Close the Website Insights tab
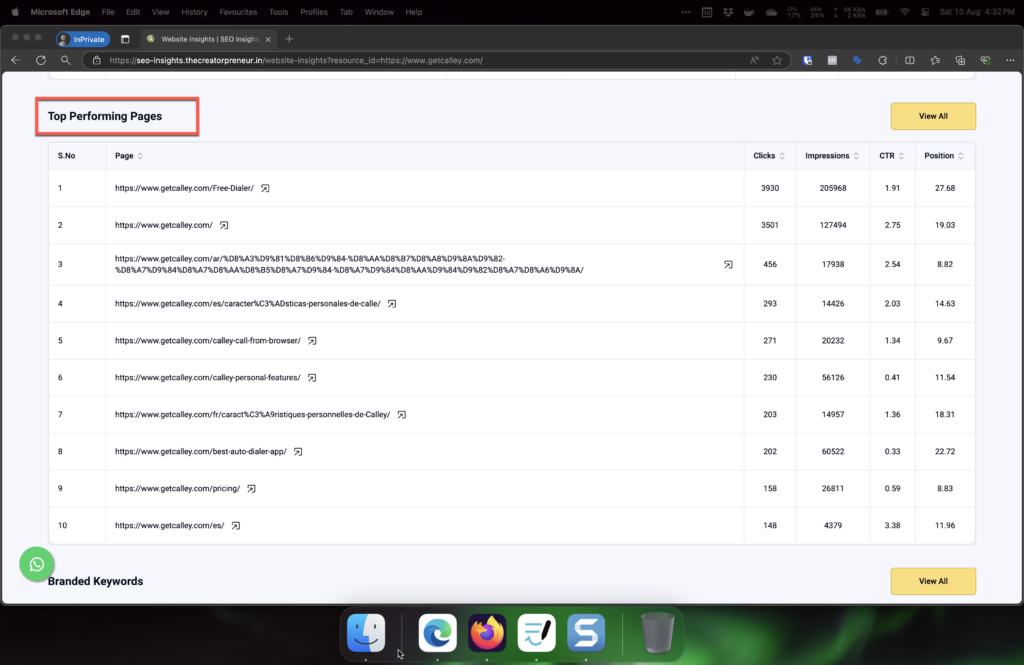 268,39
